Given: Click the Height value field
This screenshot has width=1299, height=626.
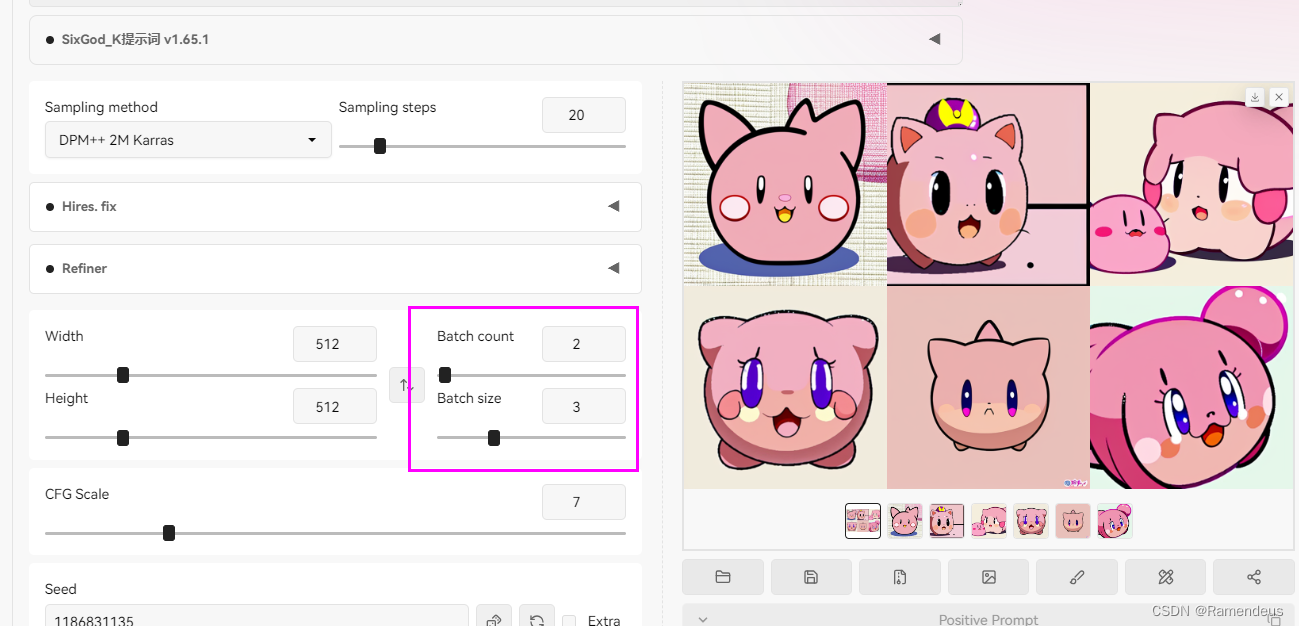Looking at the screenshot, I should coord(335,407).
